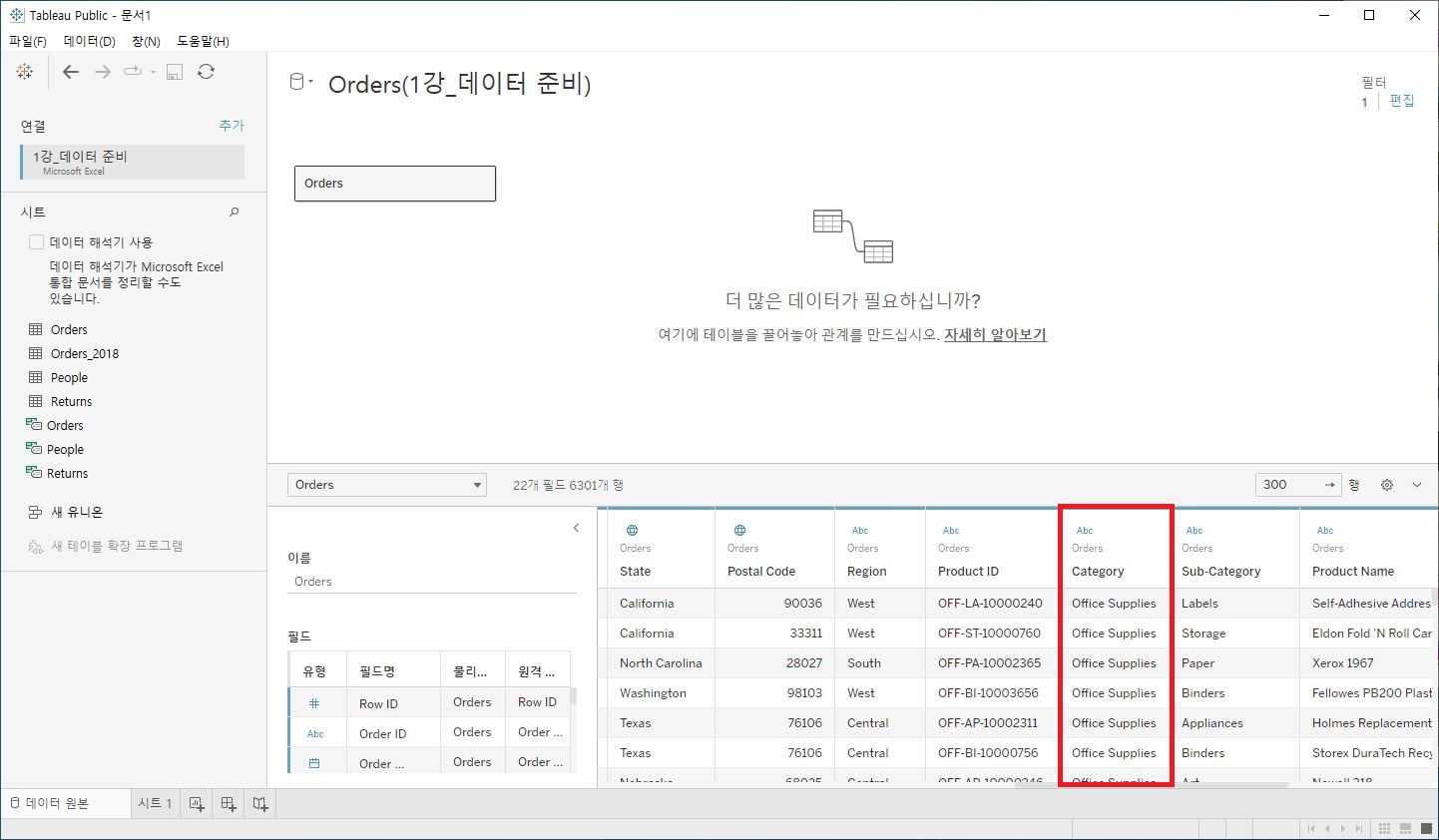The width and height of the screenshot is (1439, 840).
Task: Select the Returns named range icon
Action: point(34,472)
